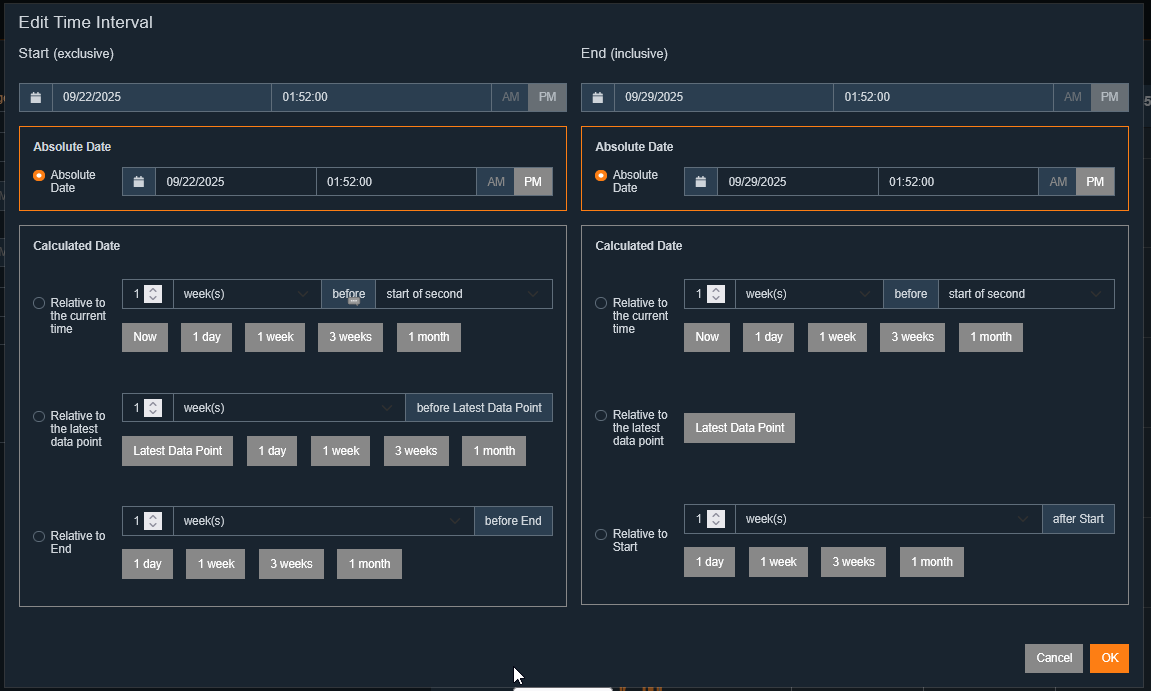Click stepper arrows for End Relative to Start count
Screen dimensions: 1151x691
pyautogui.click(x=715, y=519)
